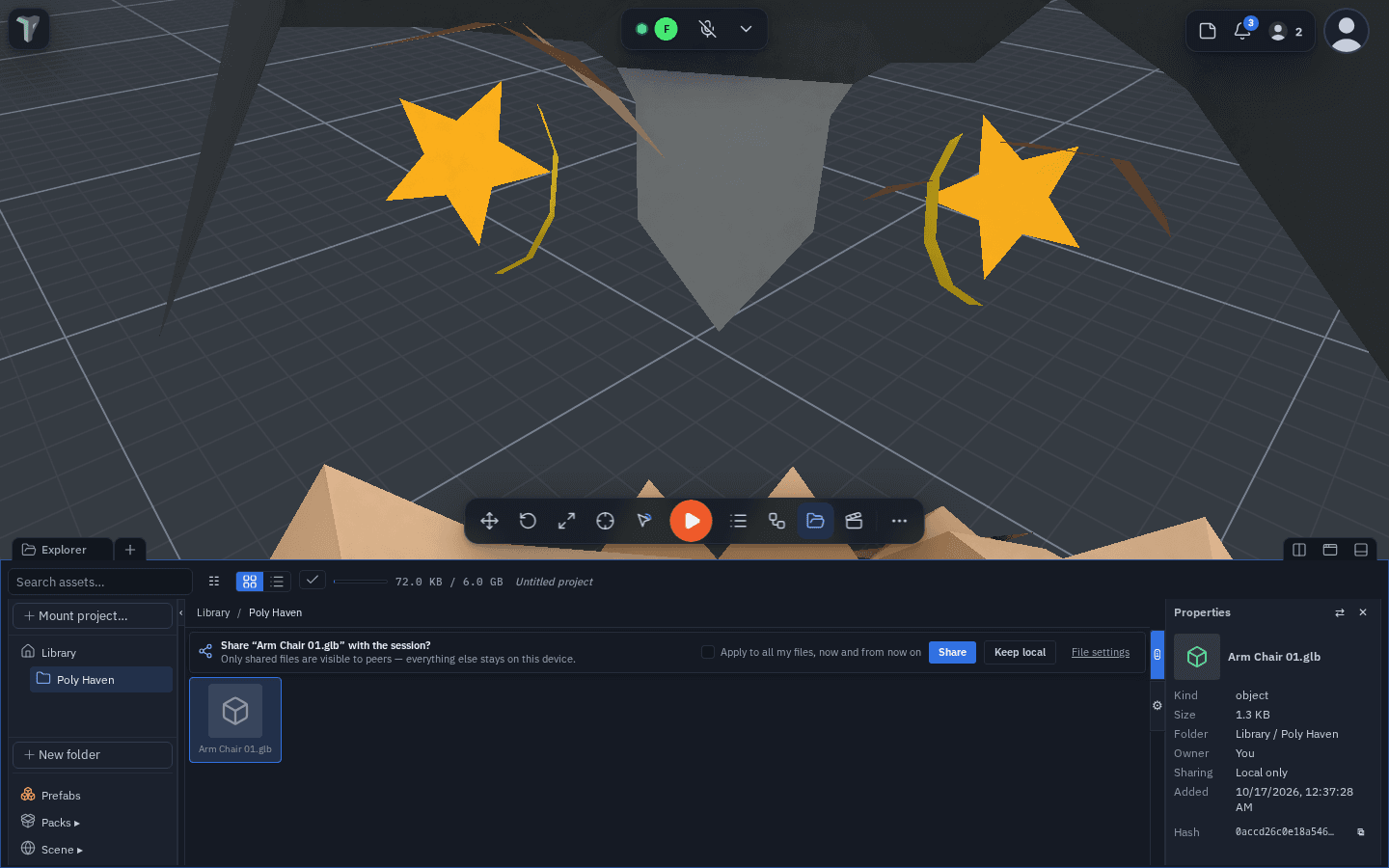Click the Search assets field

(x=100, y=582)
